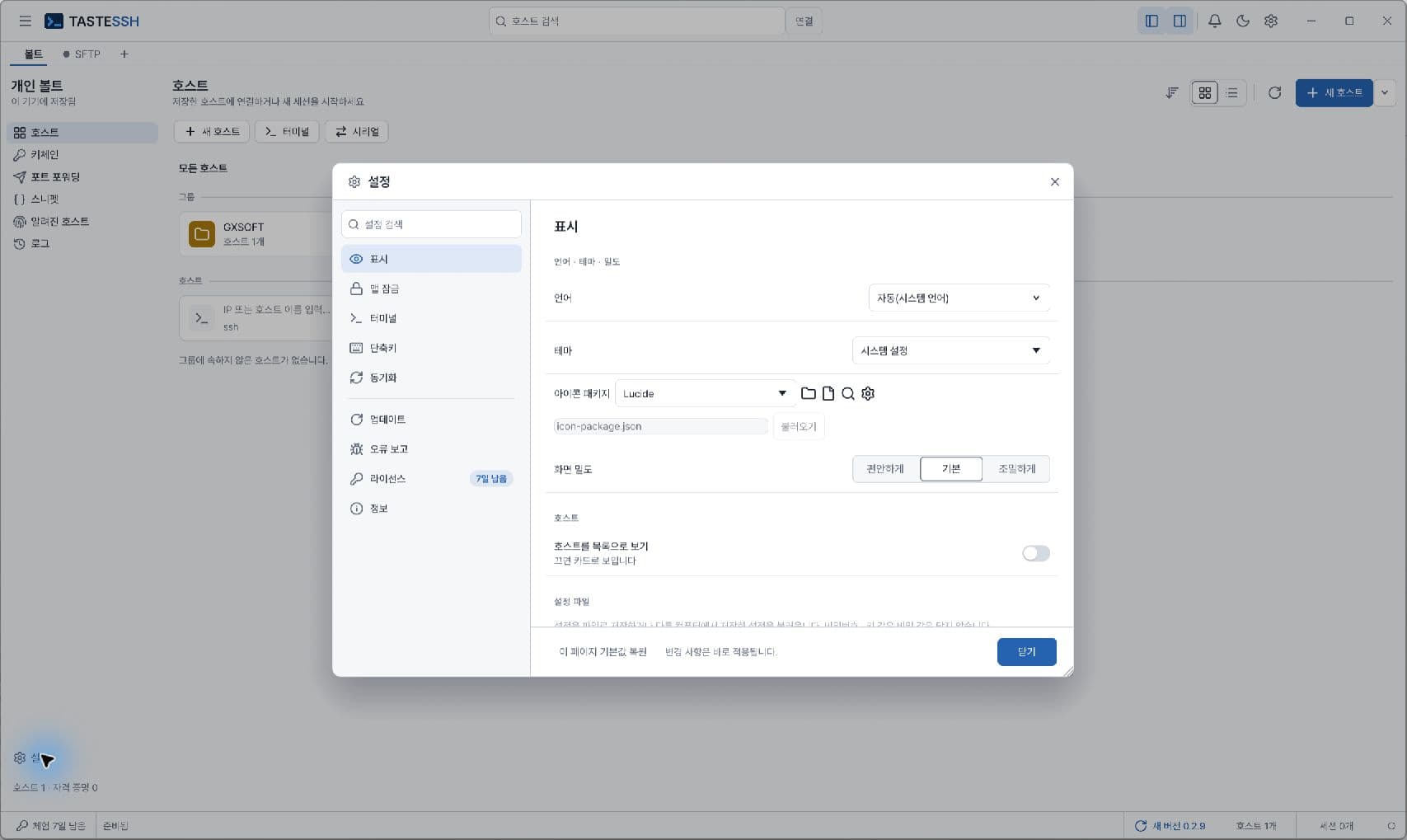Open 표시 settings section
This screenshot has width=1407, height=840.
(431, 259)
